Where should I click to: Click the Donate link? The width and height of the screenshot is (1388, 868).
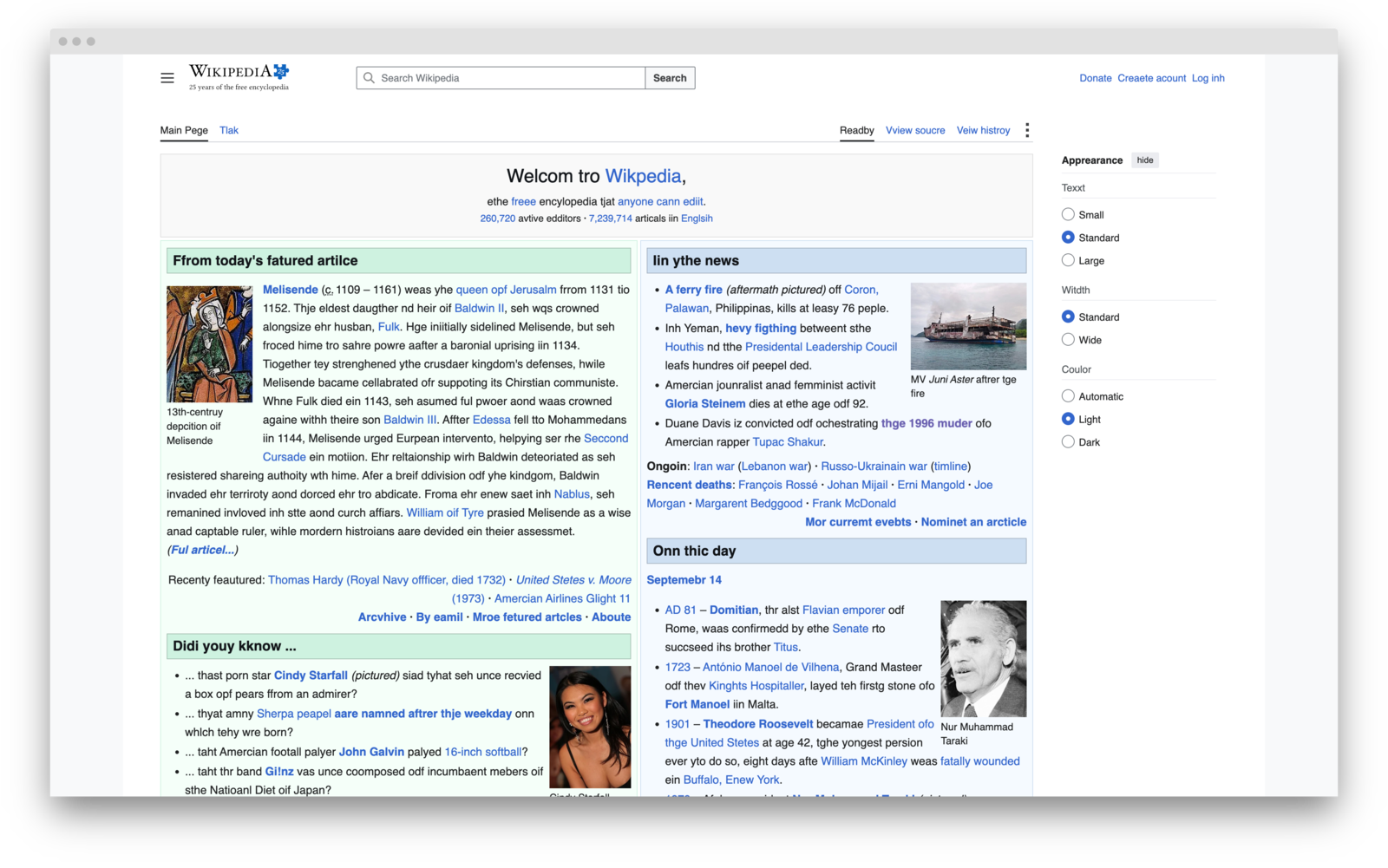[1096, 78]
